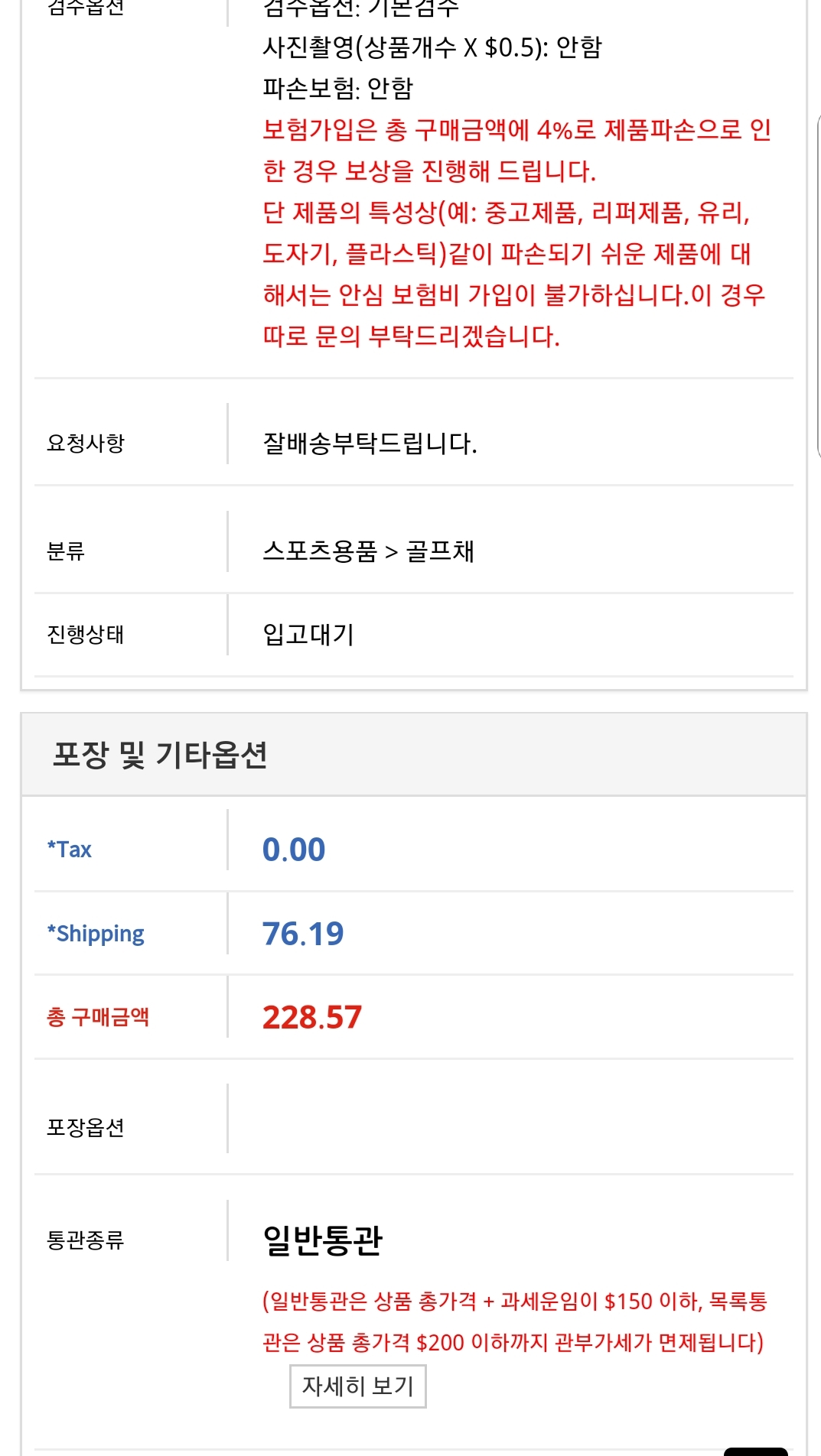
Task: Click the 사진촬영 option line
Action: tap(432, 47)
